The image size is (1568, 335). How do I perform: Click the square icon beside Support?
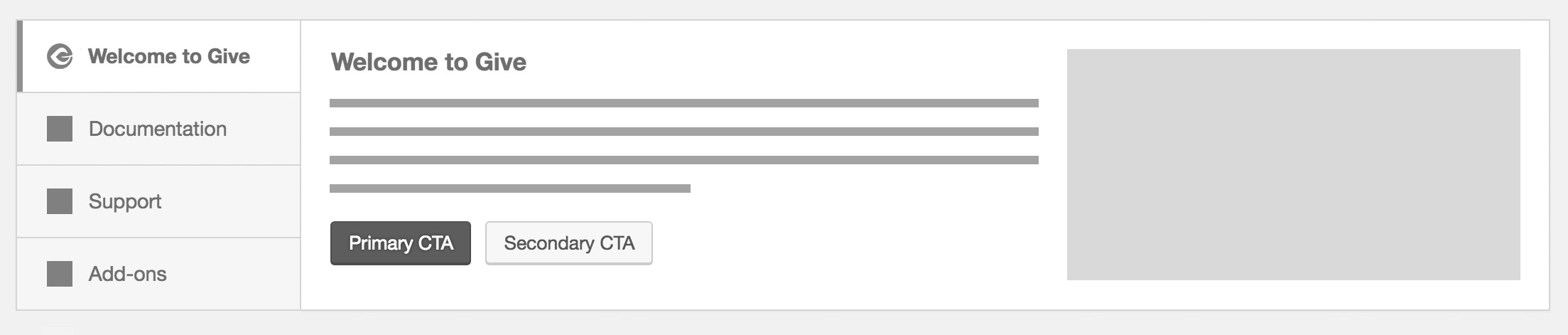point(60,201)
